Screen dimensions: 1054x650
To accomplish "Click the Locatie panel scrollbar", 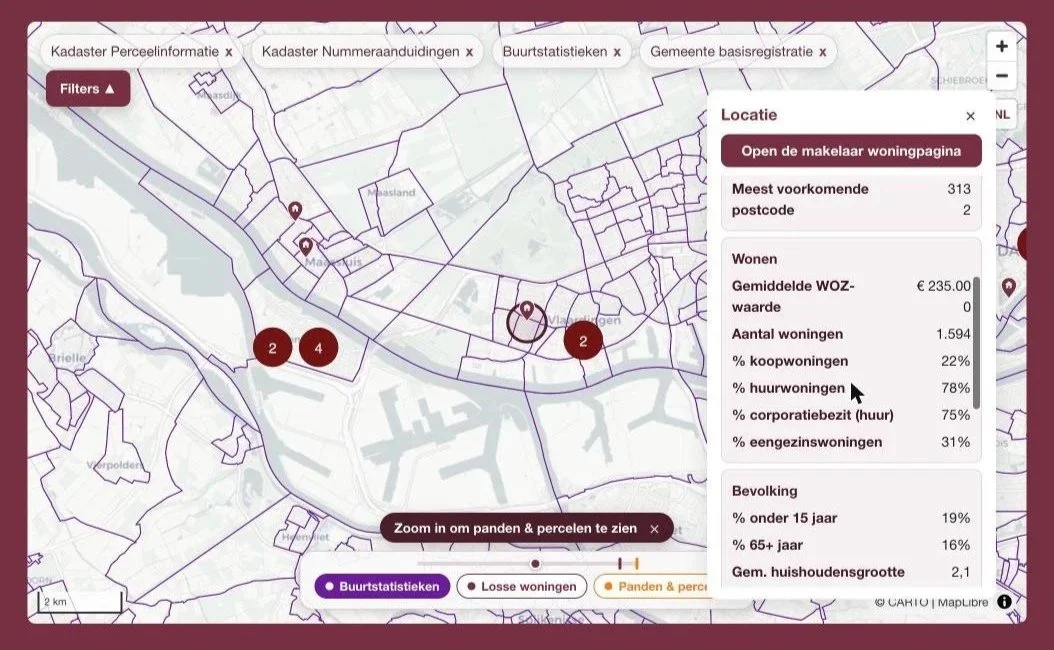I will [x=977, y=343].
